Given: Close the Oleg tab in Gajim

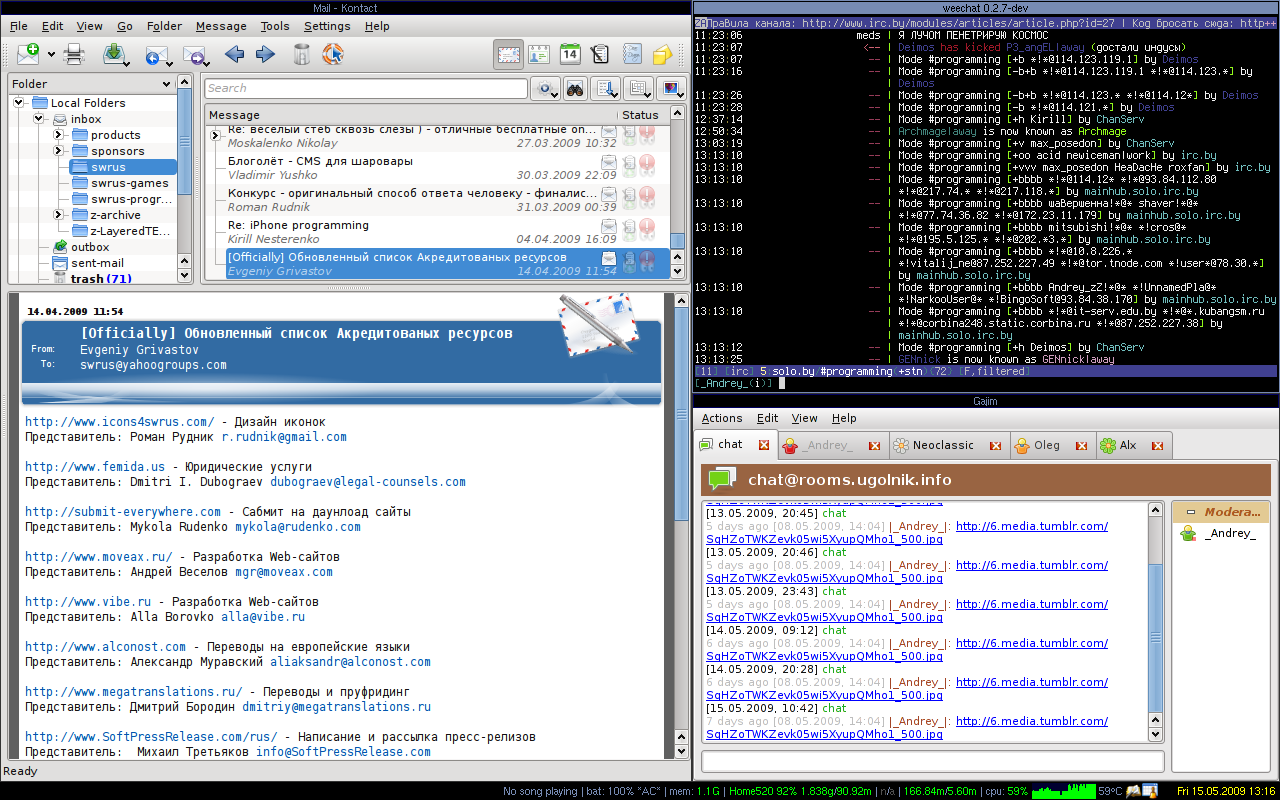Looking at the screenshot, I should click(x=1081, y=446).
